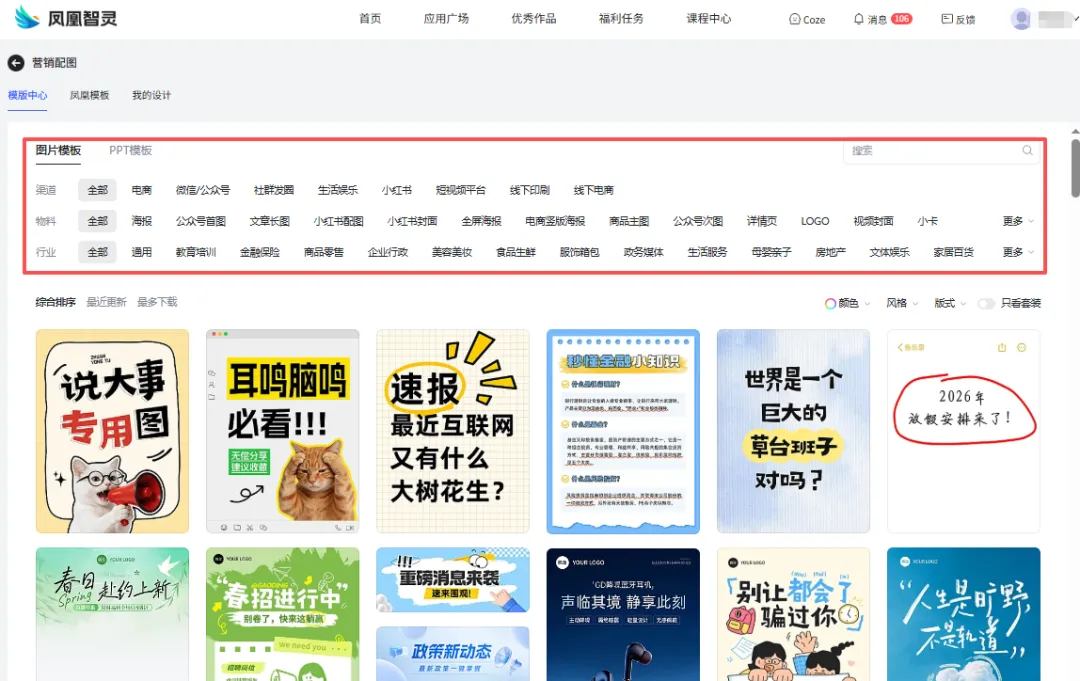Open Coze from the top bar
Viewport: 1080px width, 681px height.
tap(806, 18)
